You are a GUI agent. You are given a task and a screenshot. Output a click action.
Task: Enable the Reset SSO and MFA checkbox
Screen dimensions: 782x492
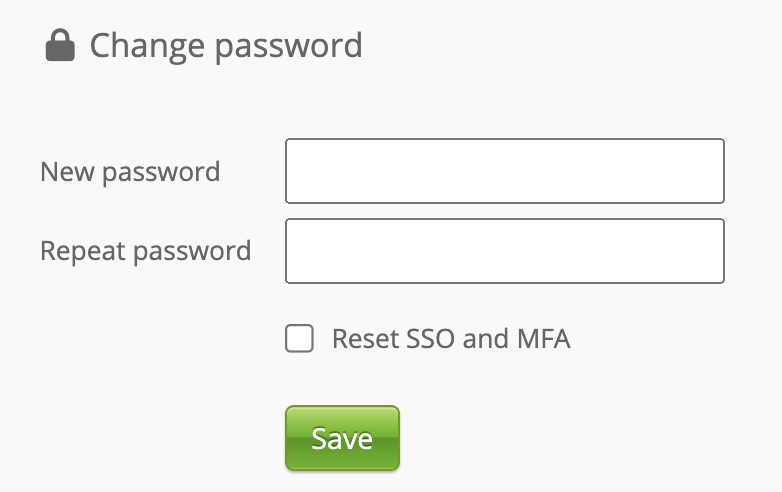300,339
